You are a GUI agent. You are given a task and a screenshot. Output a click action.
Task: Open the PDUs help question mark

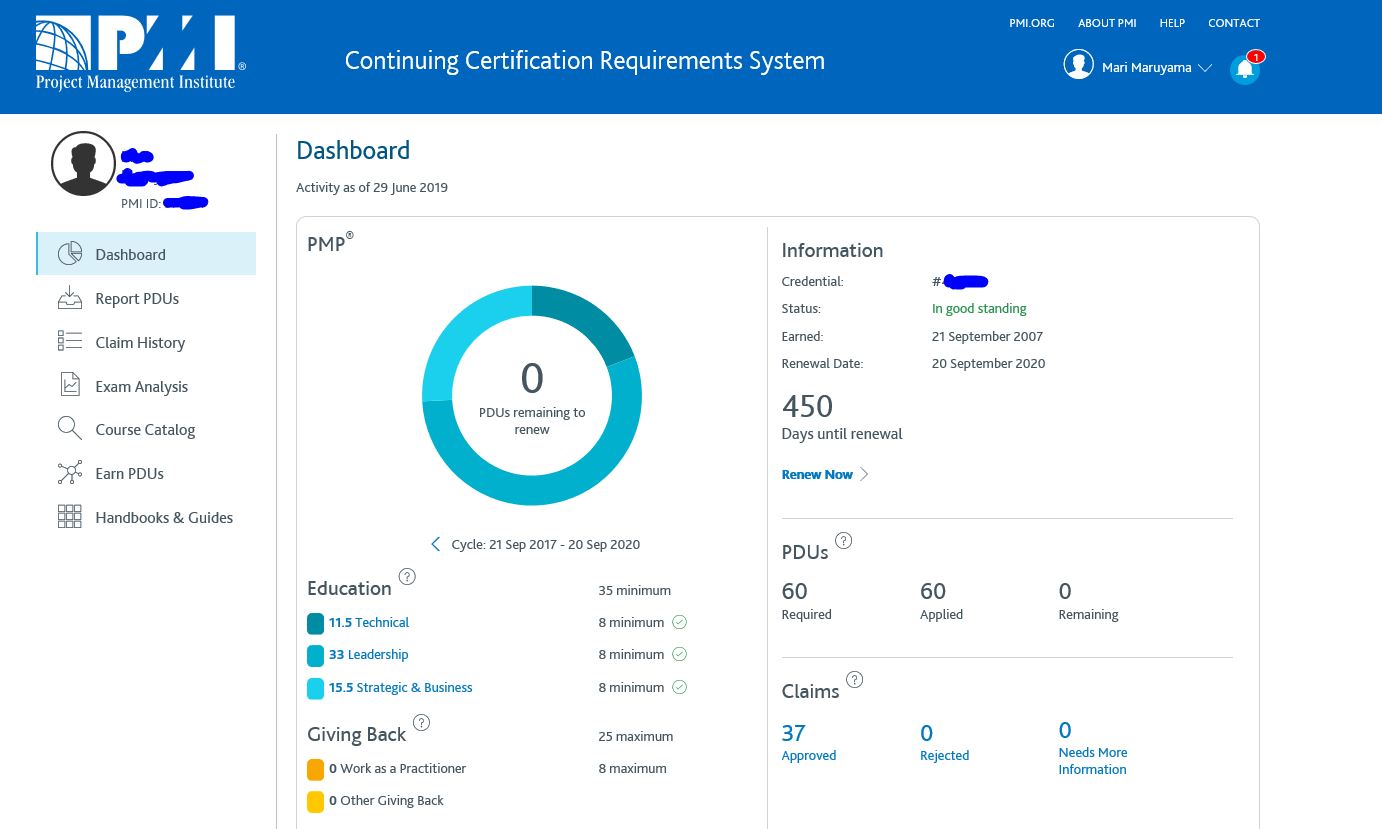pyautogui.click(x=844, y=541)
